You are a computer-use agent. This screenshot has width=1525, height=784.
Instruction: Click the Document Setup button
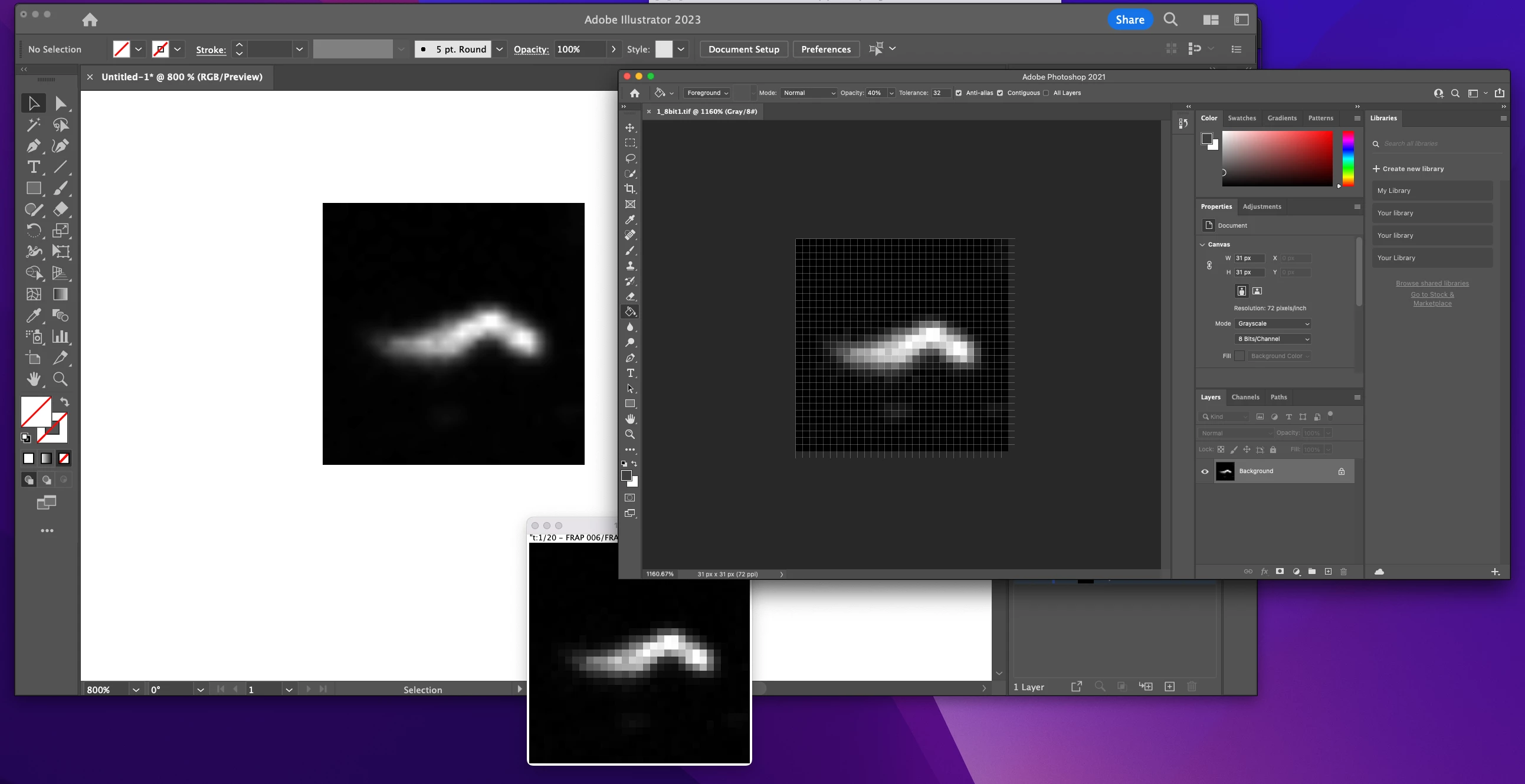click(743, 49)
